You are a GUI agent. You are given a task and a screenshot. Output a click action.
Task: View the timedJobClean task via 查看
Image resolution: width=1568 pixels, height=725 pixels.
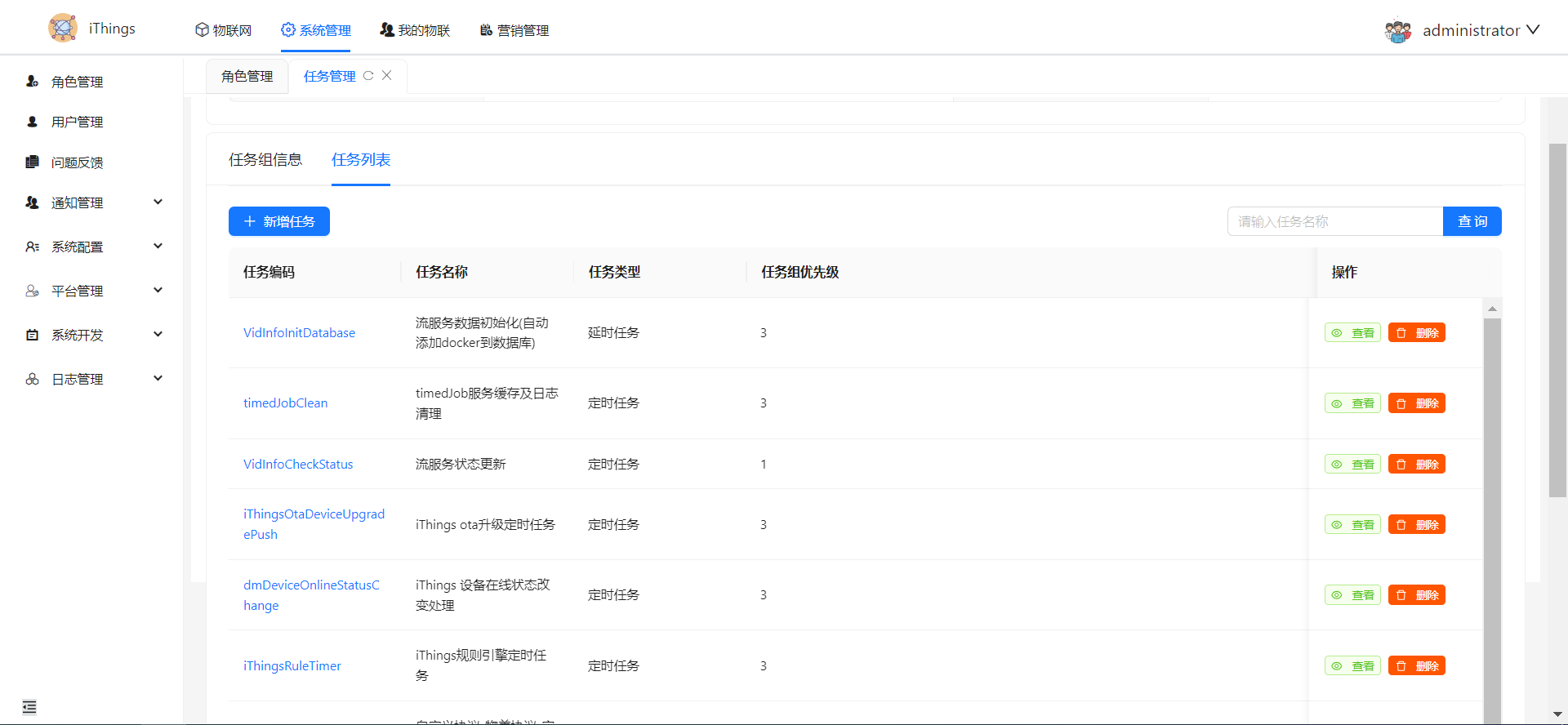click(x=1352, y=403)
